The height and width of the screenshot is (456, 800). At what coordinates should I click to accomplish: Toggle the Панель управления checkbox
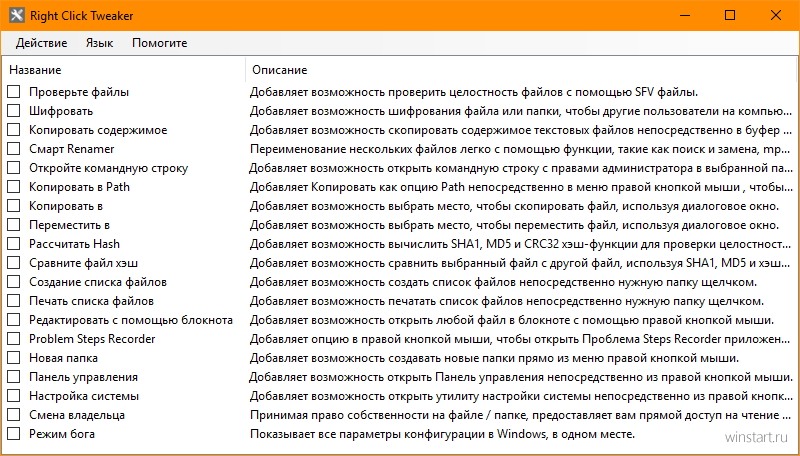click(x=14, y=377)
